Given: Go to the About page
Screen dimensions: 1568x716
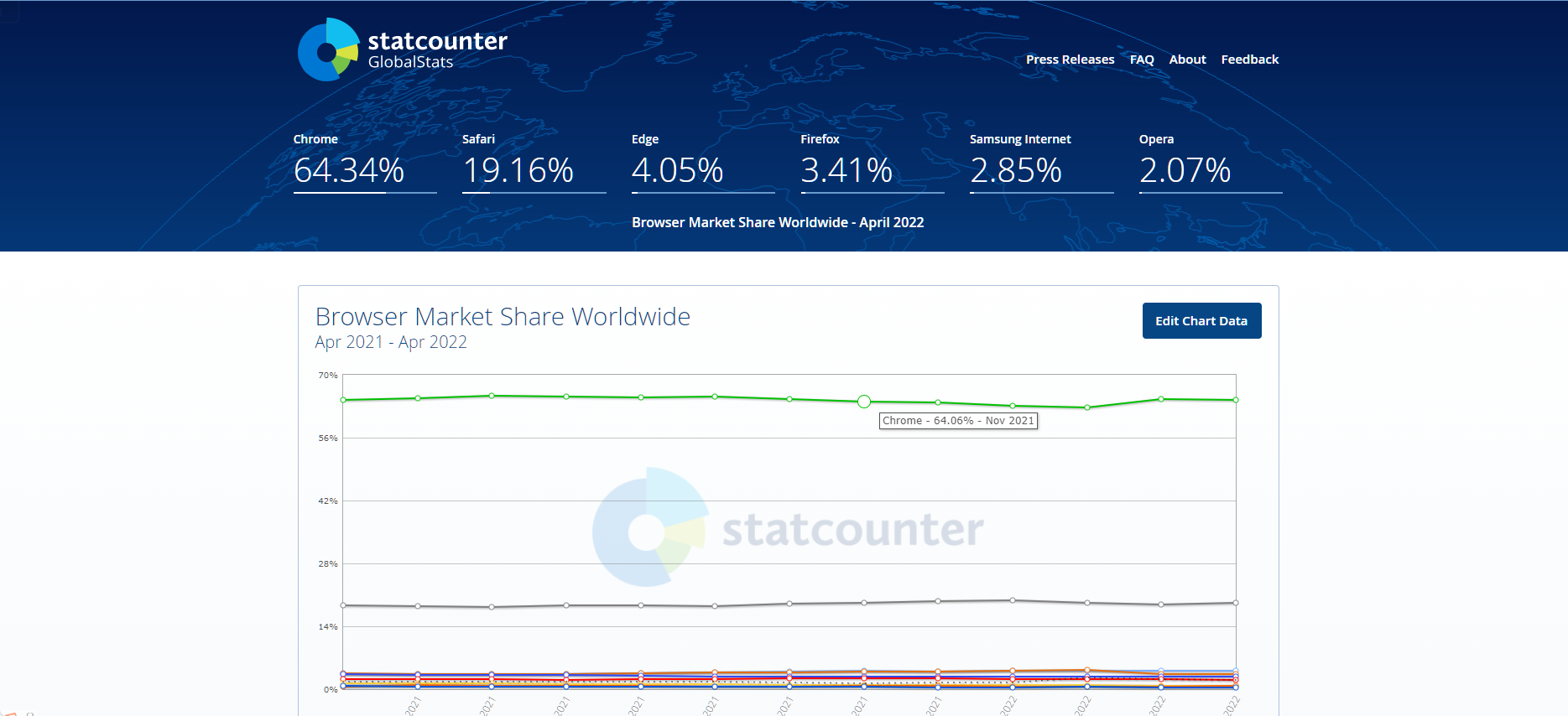Looking at the screenshot, I should [1187, 60].
